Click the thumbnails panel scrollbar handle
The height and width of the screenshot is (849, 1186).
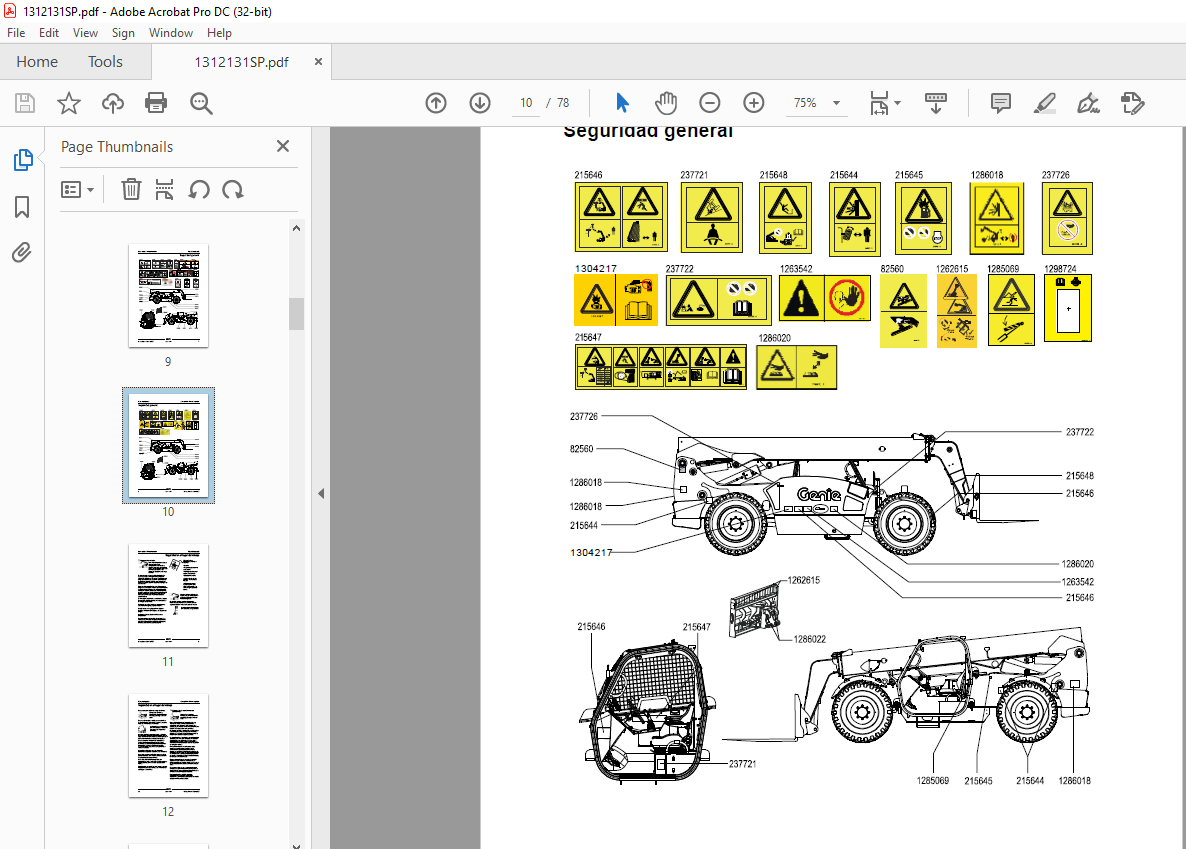[296, 313]
